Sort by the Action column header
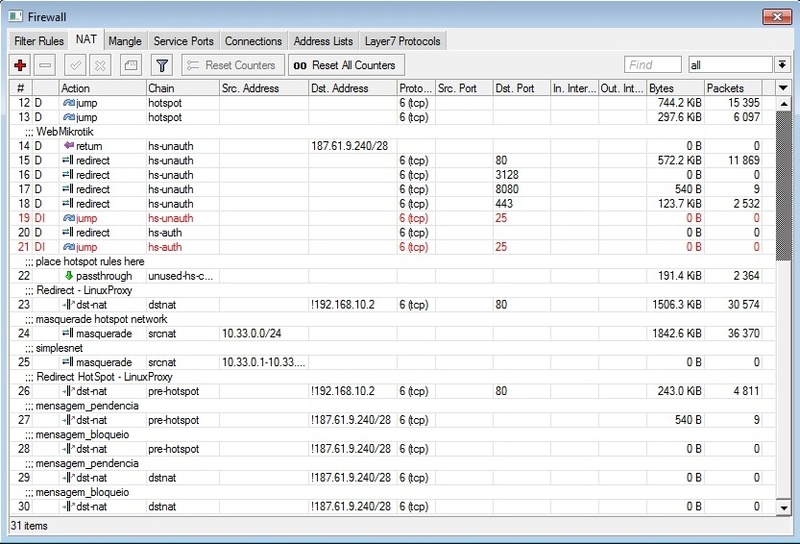This screenshot has height=544, width=800. pyautogui.click(x=103, y=88)
